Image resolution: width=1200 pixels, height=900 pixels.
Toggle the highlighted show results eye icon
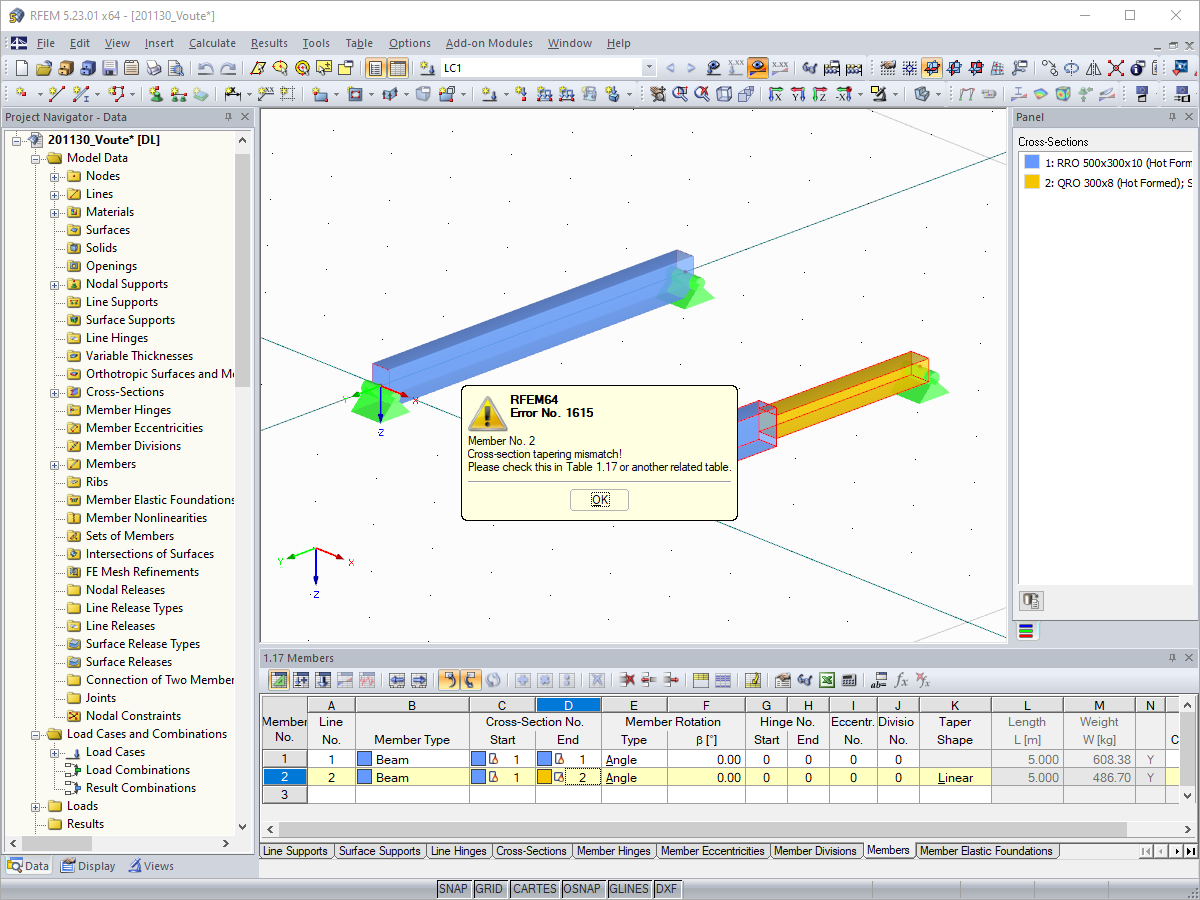[758, 68]
